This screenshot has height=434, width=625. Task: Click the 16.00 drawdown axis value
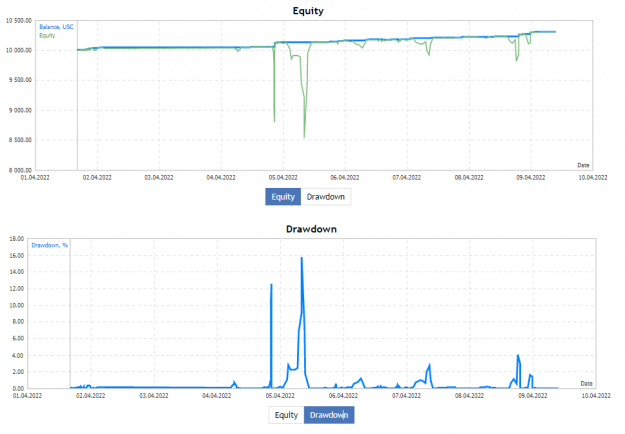pos(17,255)
